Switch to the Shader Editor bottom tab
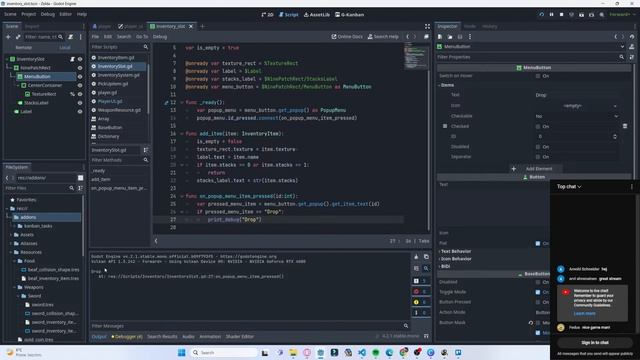This screenshot has width=640, height=360. [240, 337]
